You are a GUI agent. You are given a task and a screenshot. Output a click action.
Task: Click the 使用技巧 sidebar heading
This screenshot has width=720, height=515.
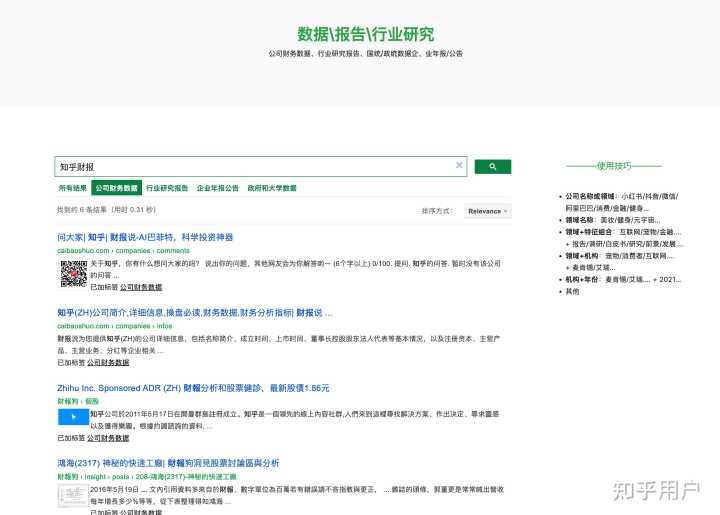pyautogui.click(x=614, y=166)
